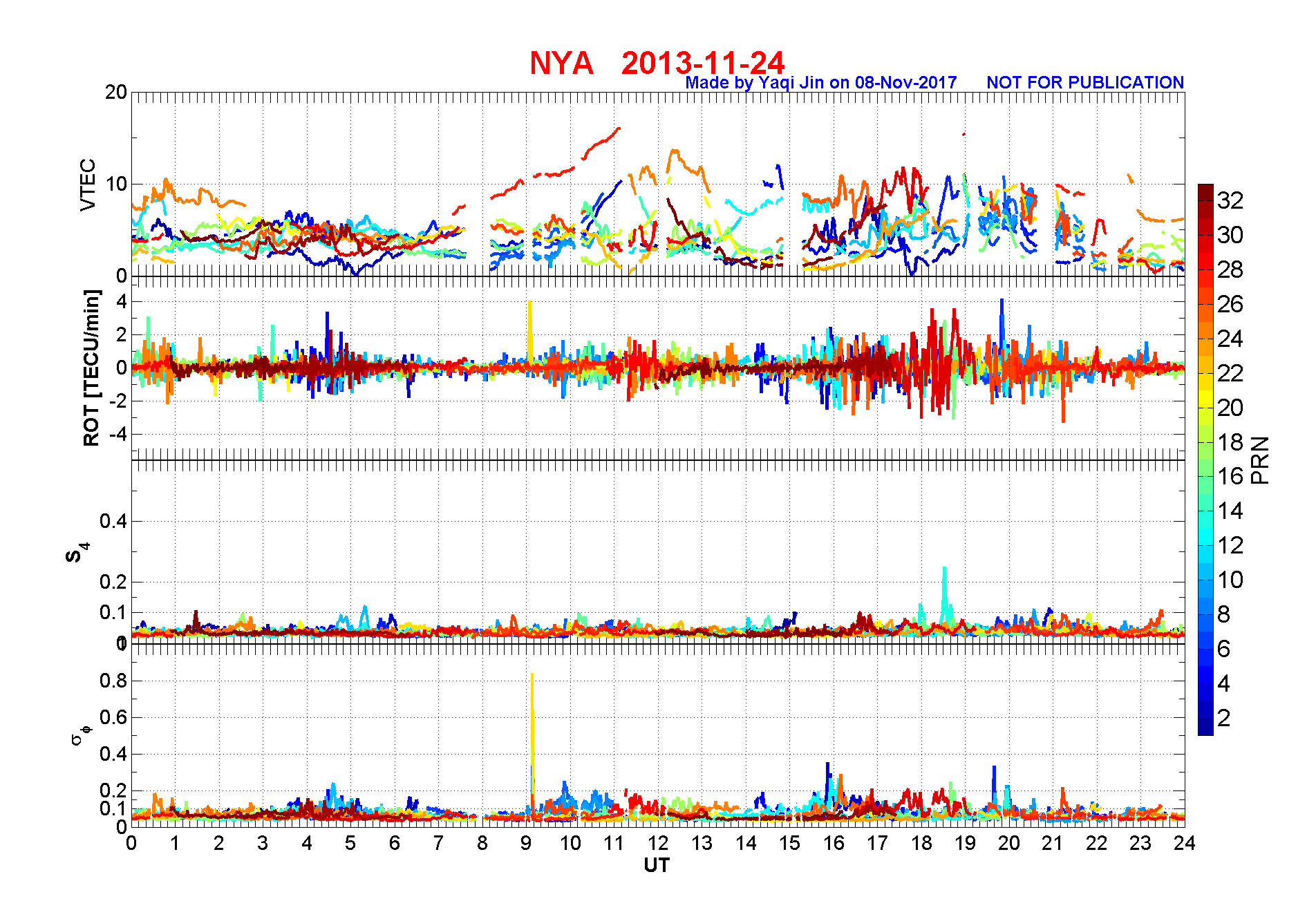Click the ROT axis tick label -2
Viewport: 1316px width, 919px height.
point(118,401)
